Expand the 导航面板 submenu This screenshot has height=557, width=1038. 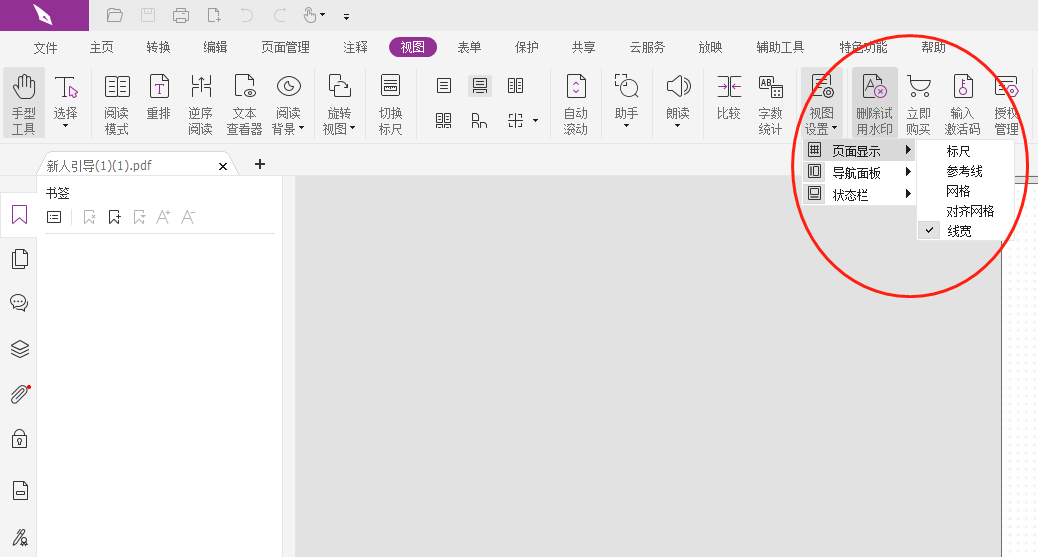point(859,172)
